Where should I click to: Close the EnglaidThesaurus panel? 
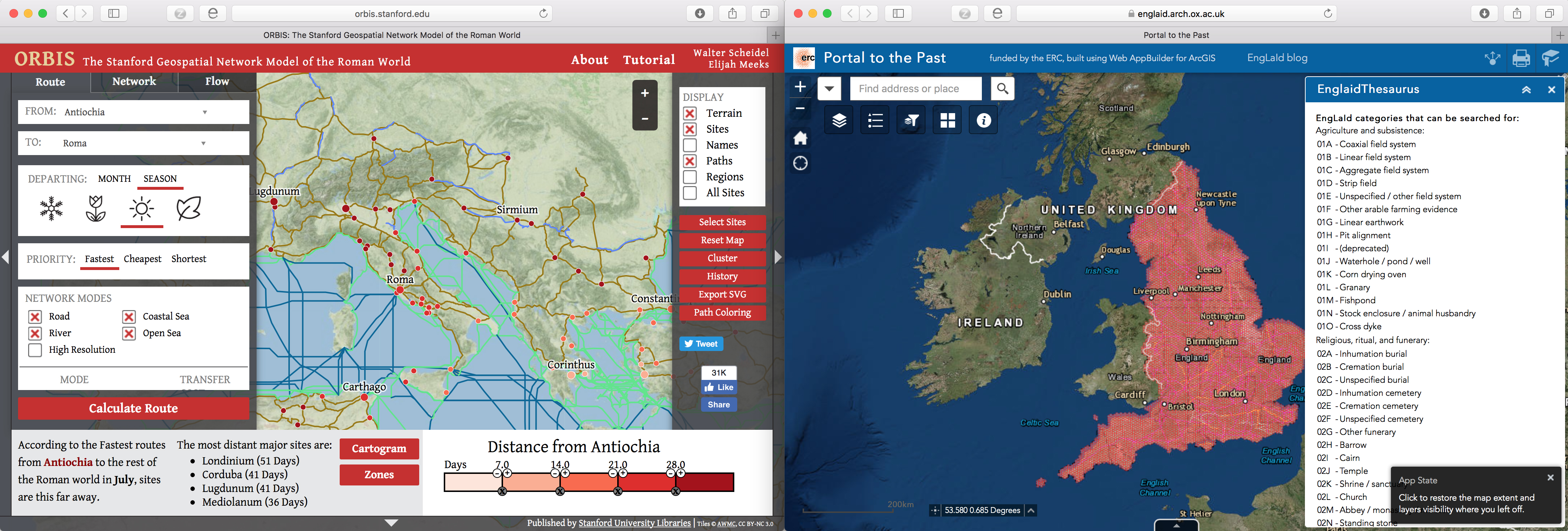[x=1552, y=90]
